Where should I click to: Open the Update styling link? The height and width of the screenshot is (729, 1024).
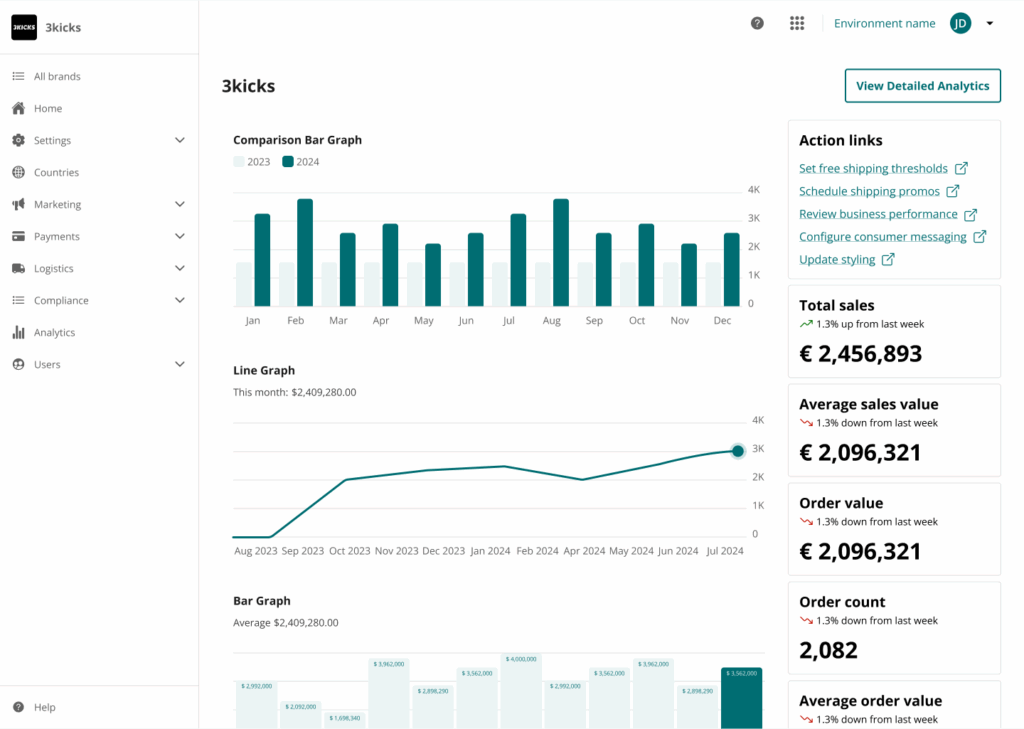837,259
